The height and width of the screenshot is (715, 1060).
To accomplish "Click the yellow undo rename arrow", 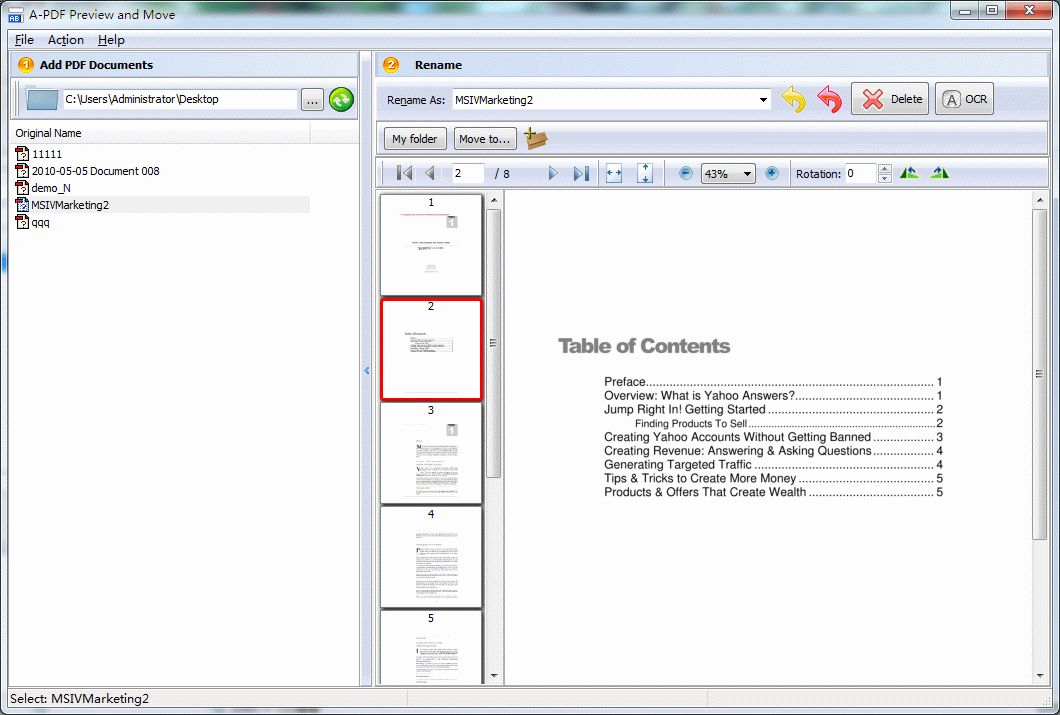I will (x=794, y=99).
